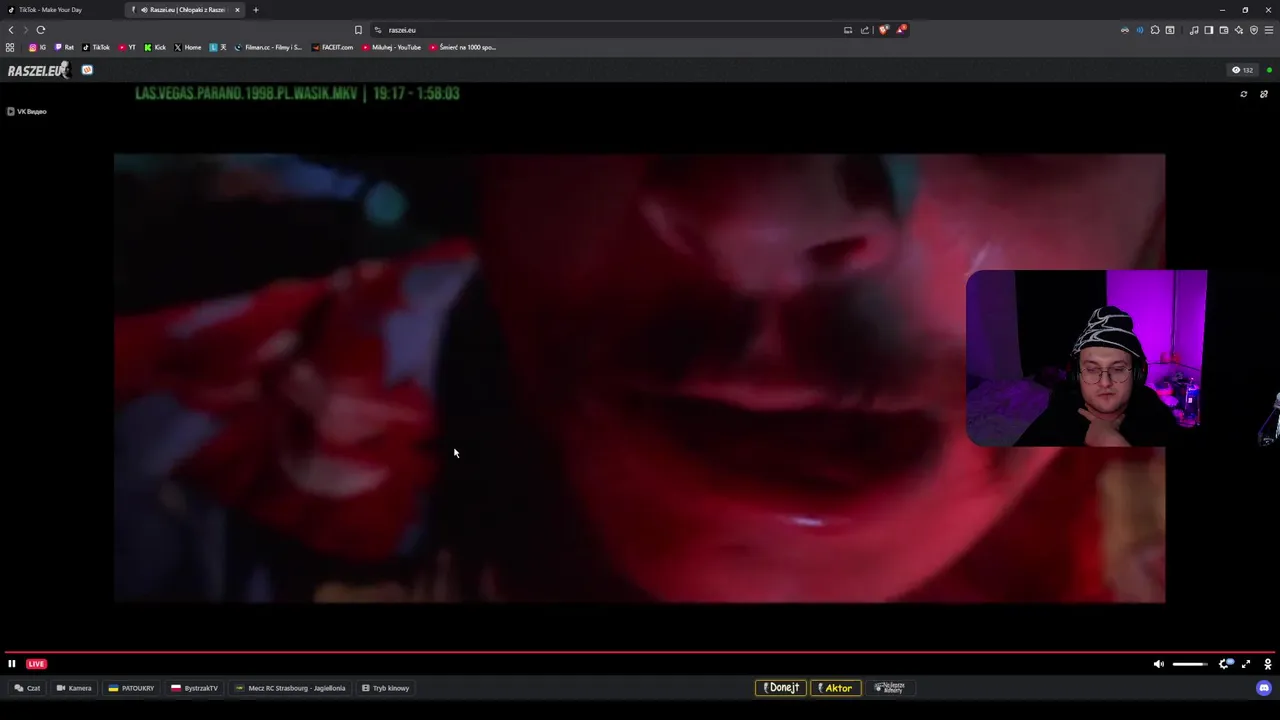Open the player settings gear icon
The width and height of the screenshot is (1280, 720).
pyautogui.click(x=1224, y=664)
